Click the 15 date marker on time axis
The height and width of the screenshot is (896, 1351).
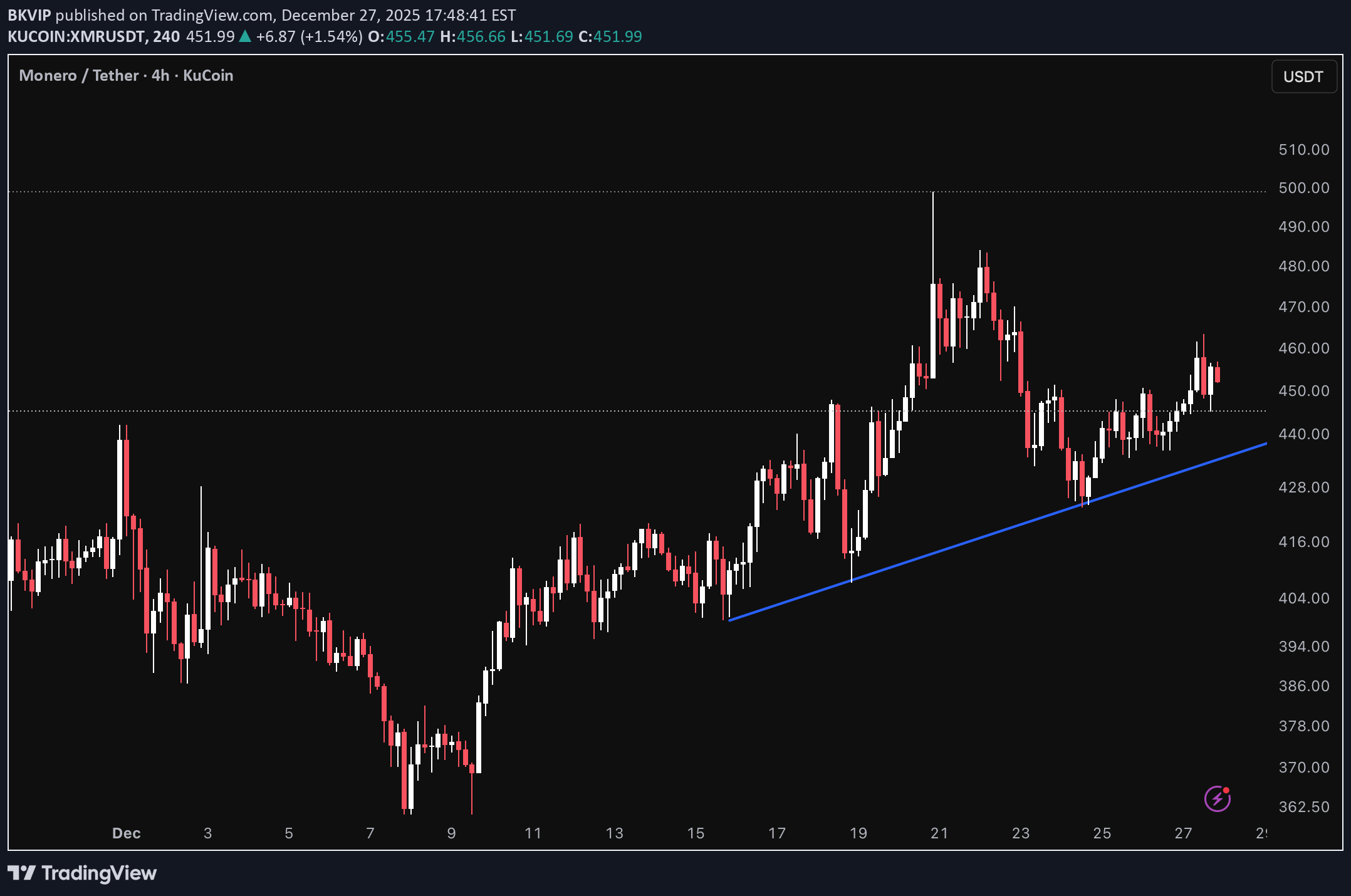(x=696, y=833)
